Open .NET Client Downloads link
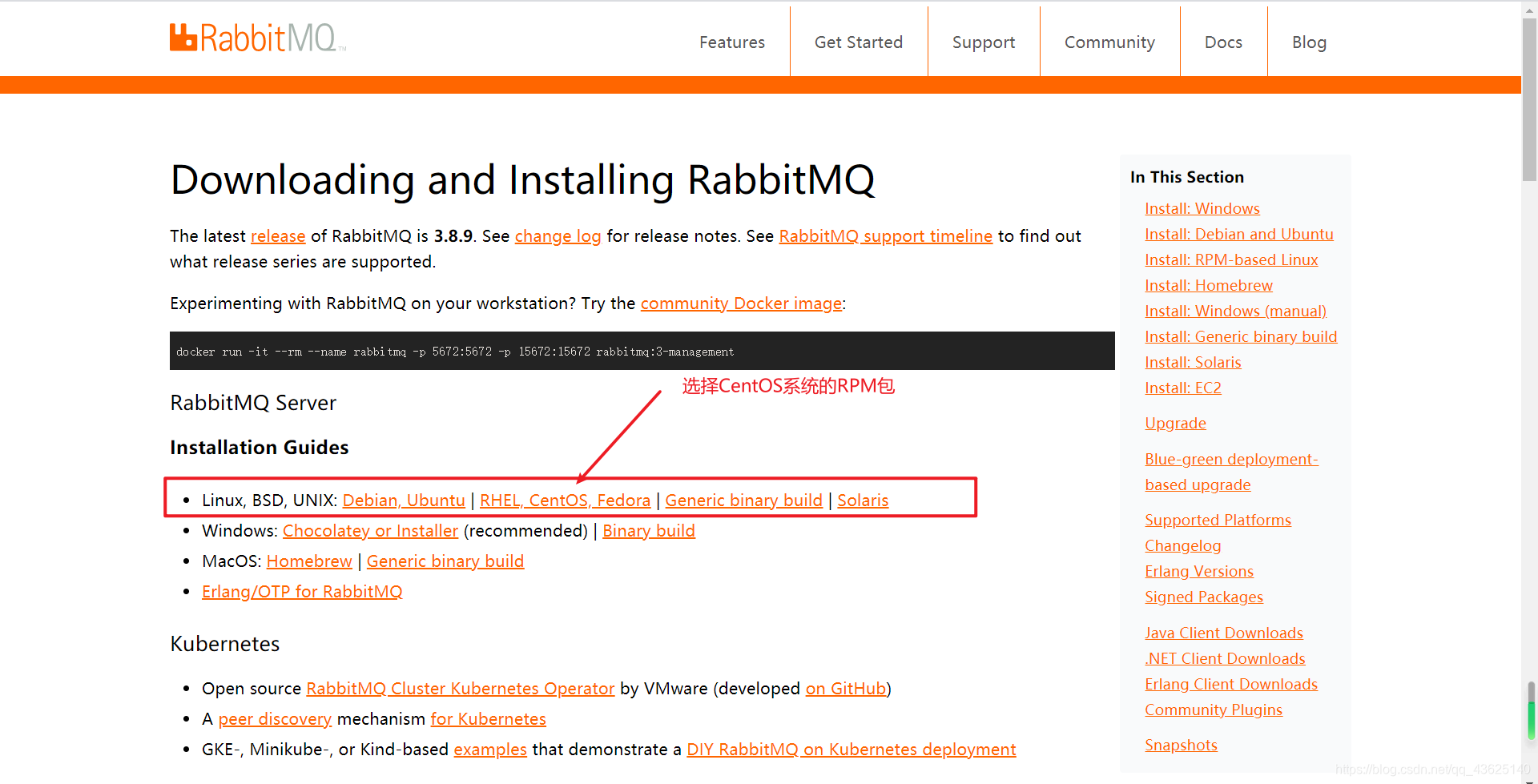 click(x=1225, y=659)
